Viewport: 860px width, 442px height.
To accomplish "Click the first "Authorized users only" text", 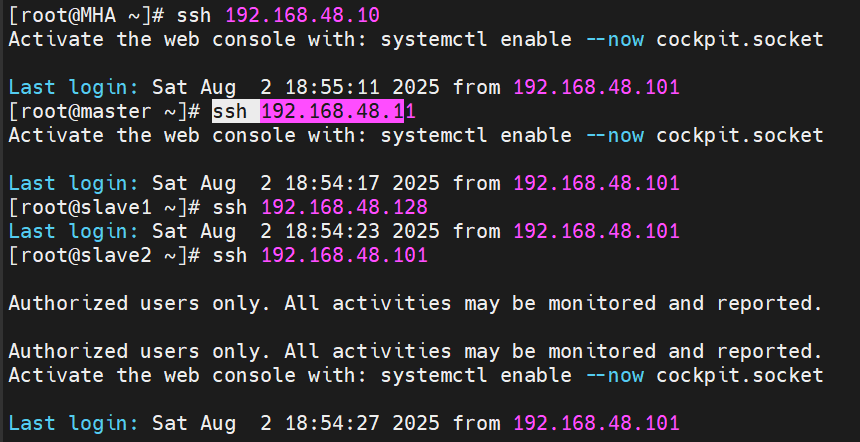I will click(x=139, y=303).
